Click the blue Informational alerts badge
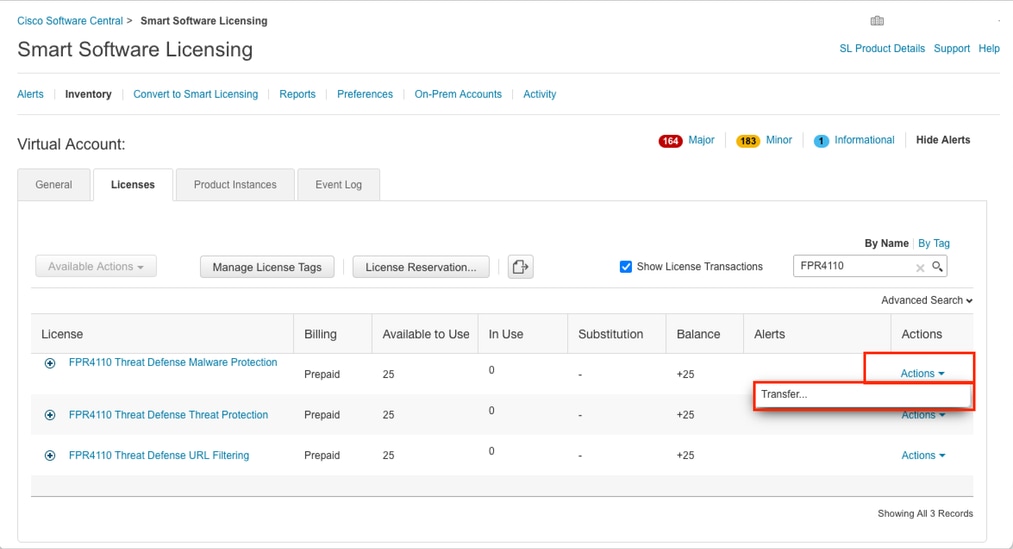The height and width of the screenshot is (549, 1013). (x=821, y=141)
